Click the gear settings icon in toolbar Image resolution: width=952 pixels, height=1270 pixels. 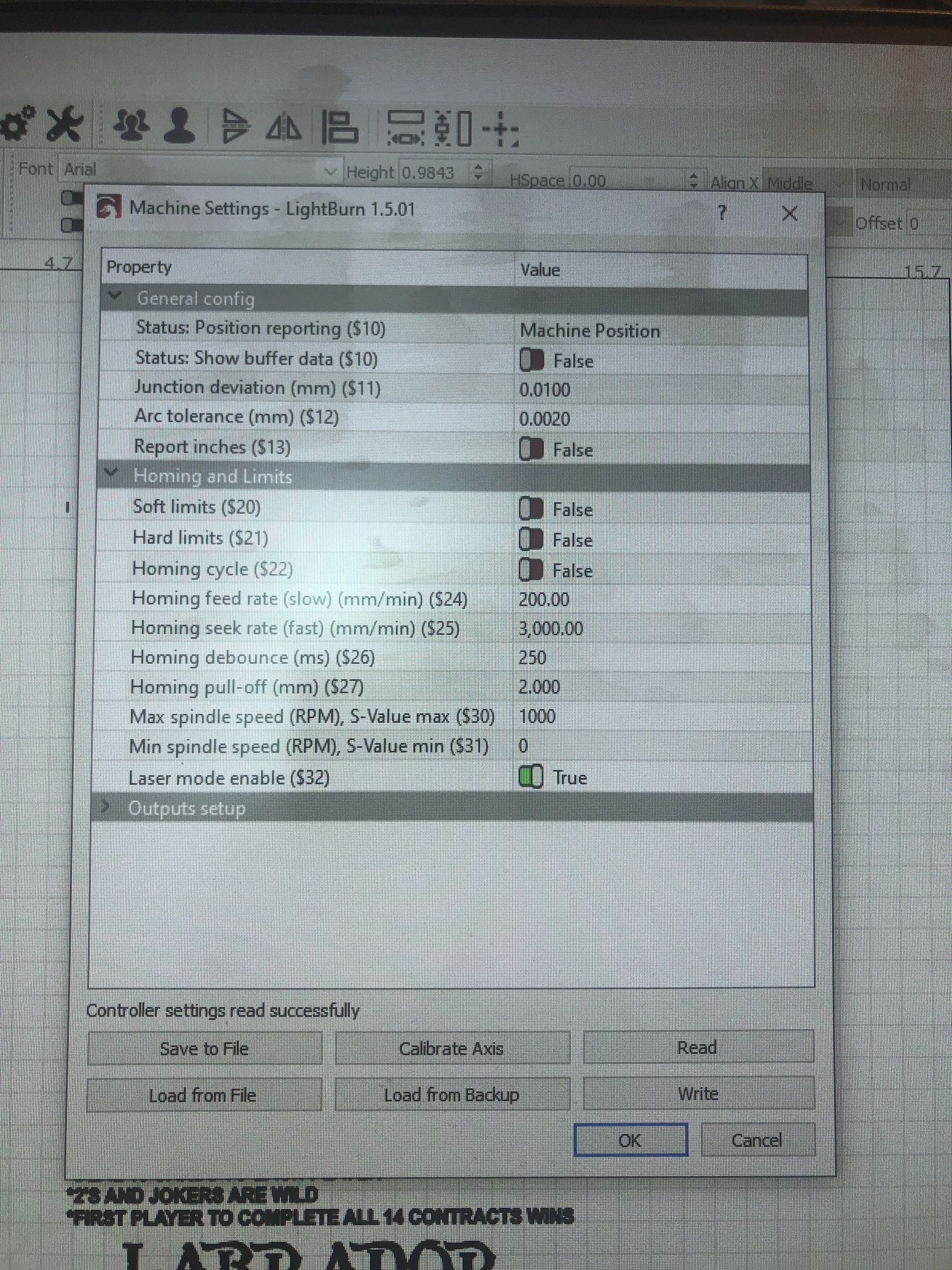coord(17,123)
